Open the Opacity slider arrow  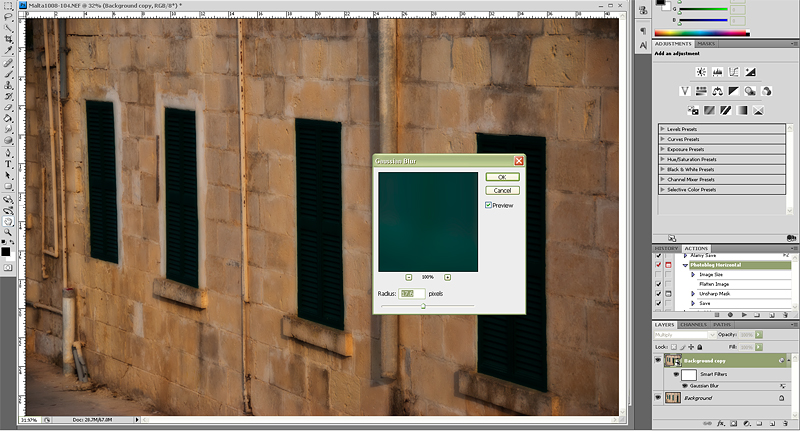coord(759,335)
